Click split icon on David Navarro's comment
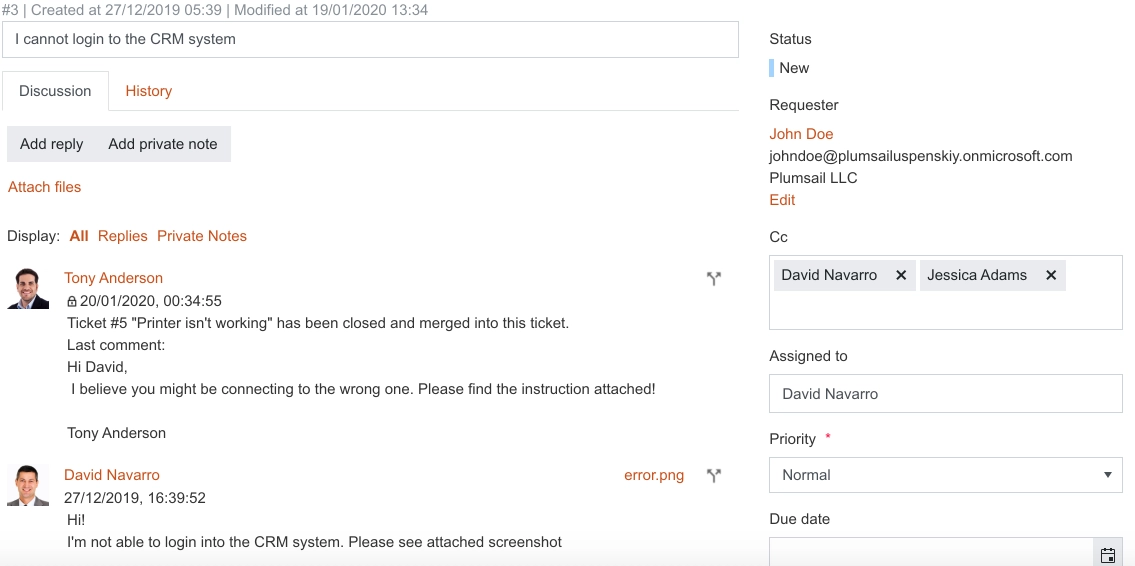This screenshot has height=566, width=1135. (714, 476)
